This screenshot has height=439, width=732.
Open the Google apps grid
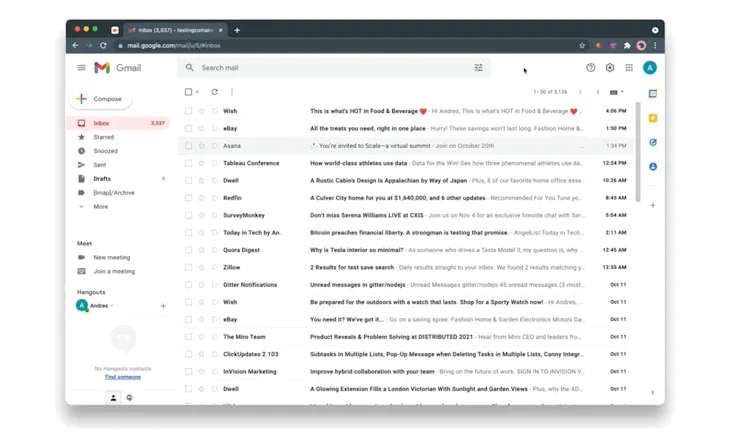(629, 68)
